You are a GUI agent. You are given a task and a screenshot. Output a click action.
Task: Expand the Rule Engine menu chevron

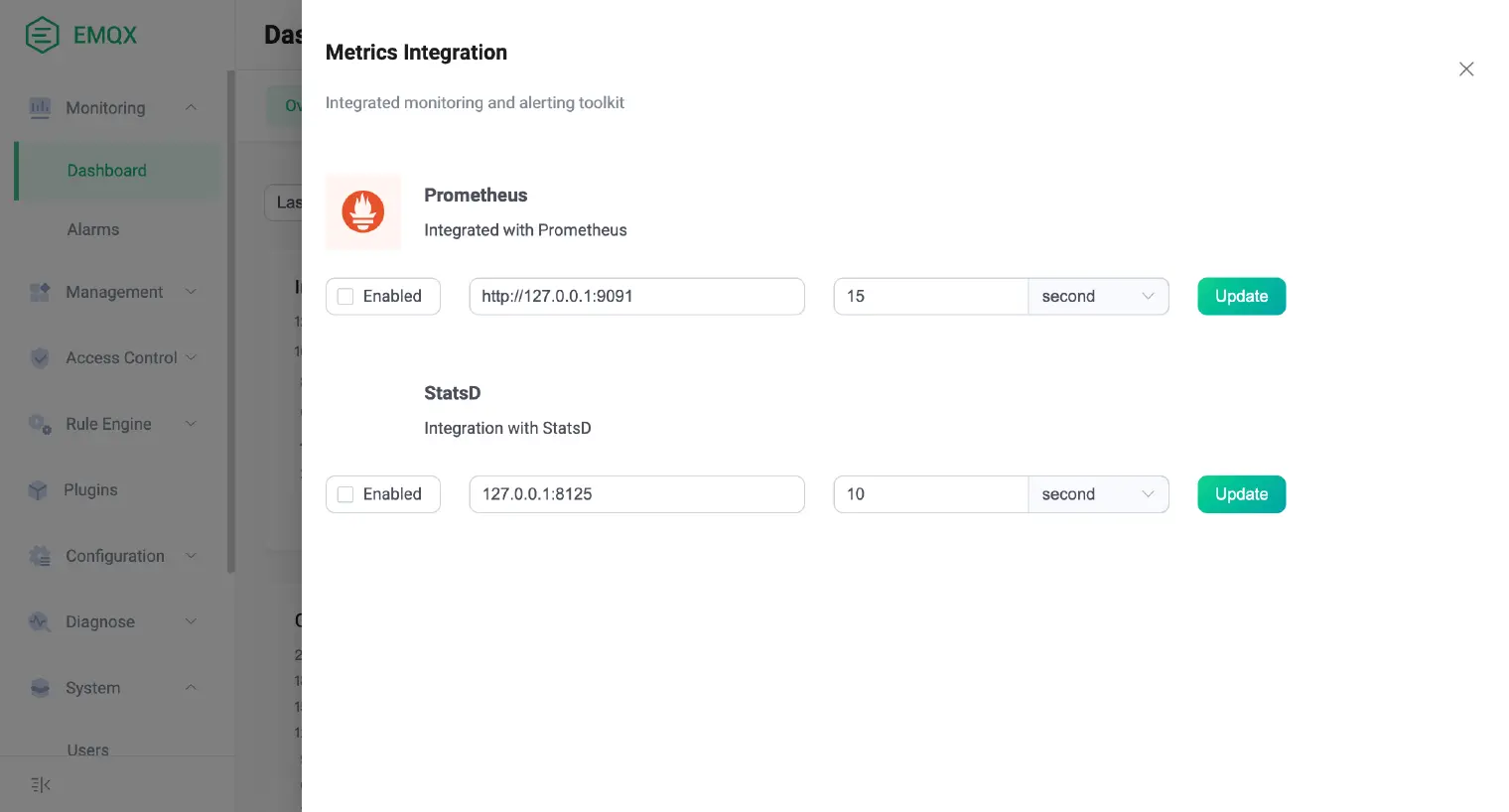pos(191,424)
